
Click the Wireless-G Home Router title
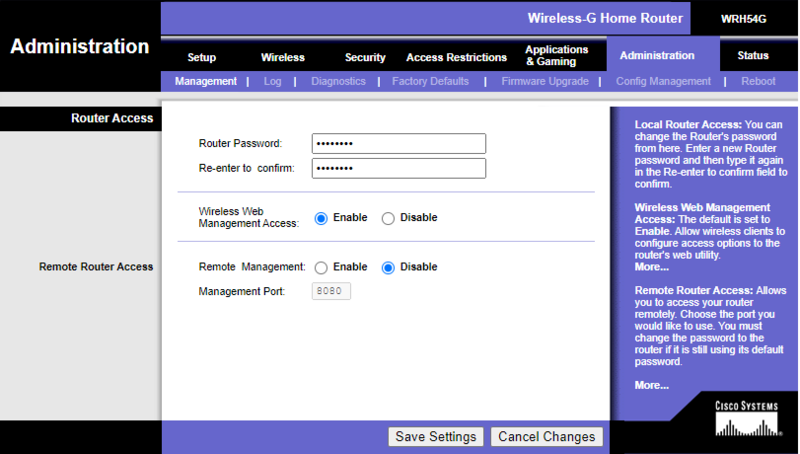pyautogui.click(x=605, y=18)
